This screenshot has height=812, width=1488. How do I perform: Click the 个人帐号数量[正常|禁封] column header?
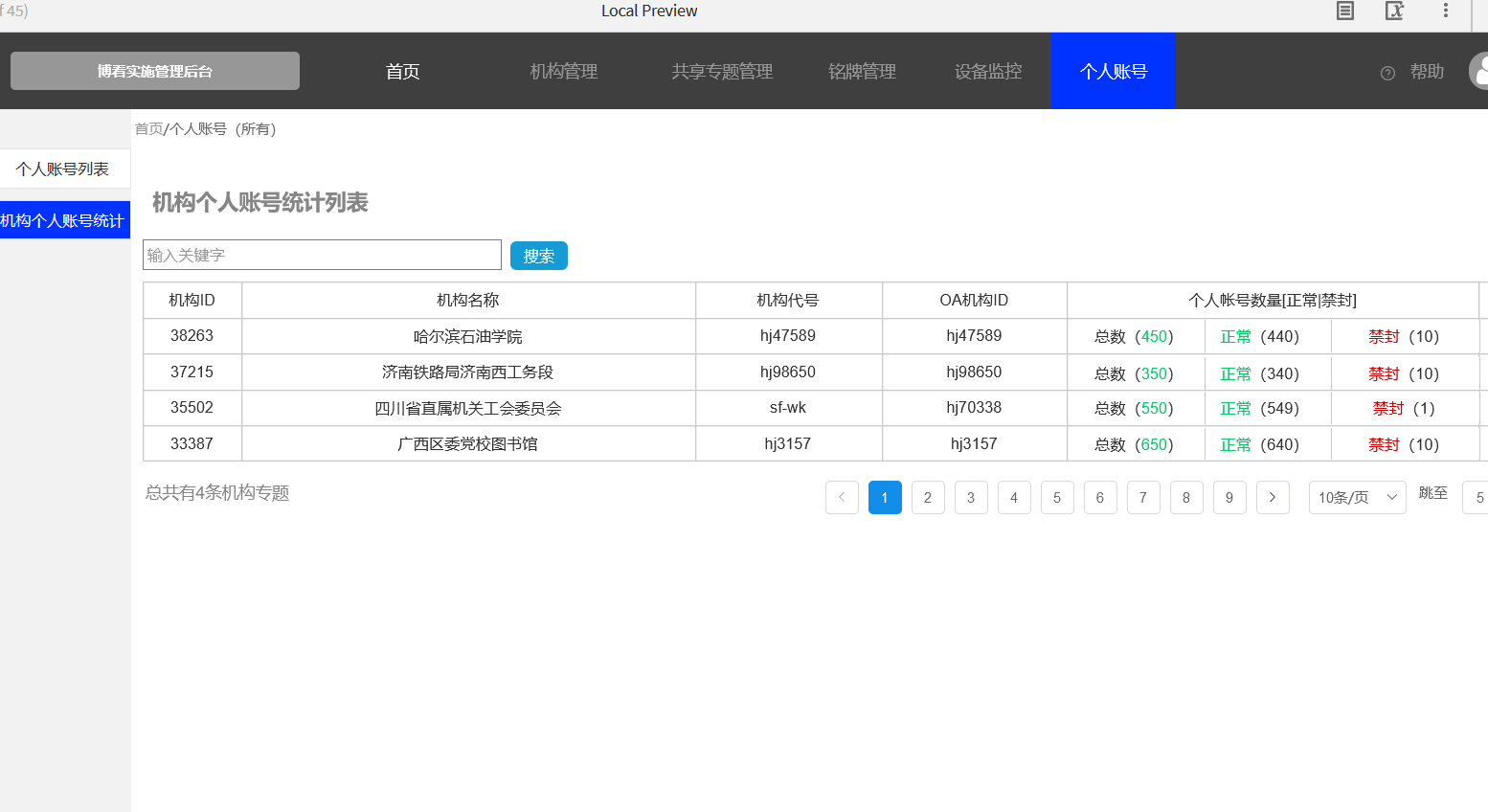(1273, 300)
